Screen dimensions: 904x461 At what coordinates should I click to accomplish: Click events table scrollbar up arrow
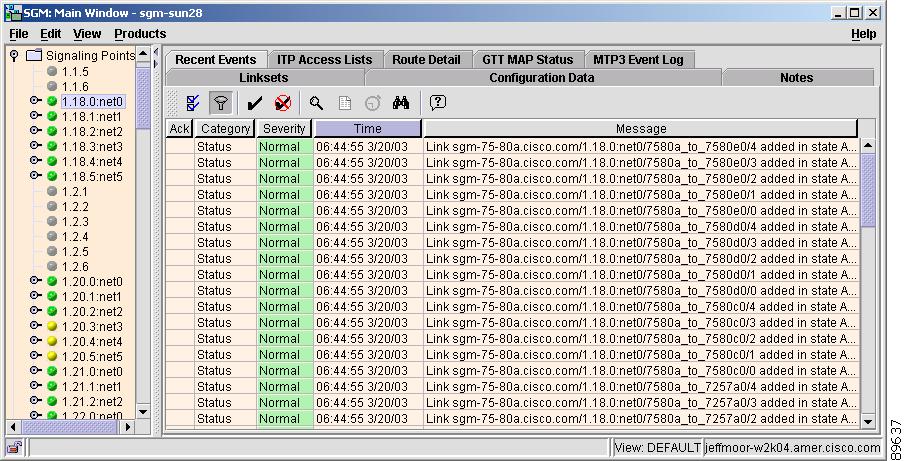pos(868,145)
